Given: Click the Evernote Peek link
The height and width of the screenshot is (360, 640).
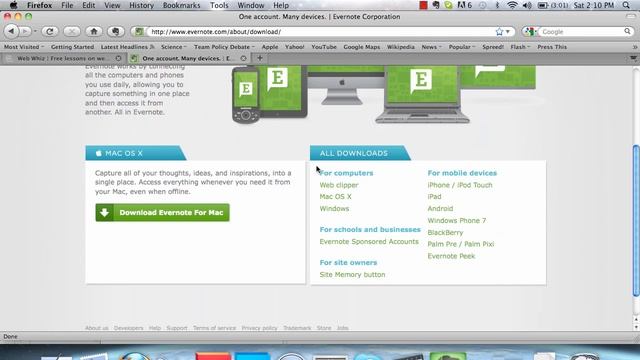Looking at the screenshot, I should 451,256.
